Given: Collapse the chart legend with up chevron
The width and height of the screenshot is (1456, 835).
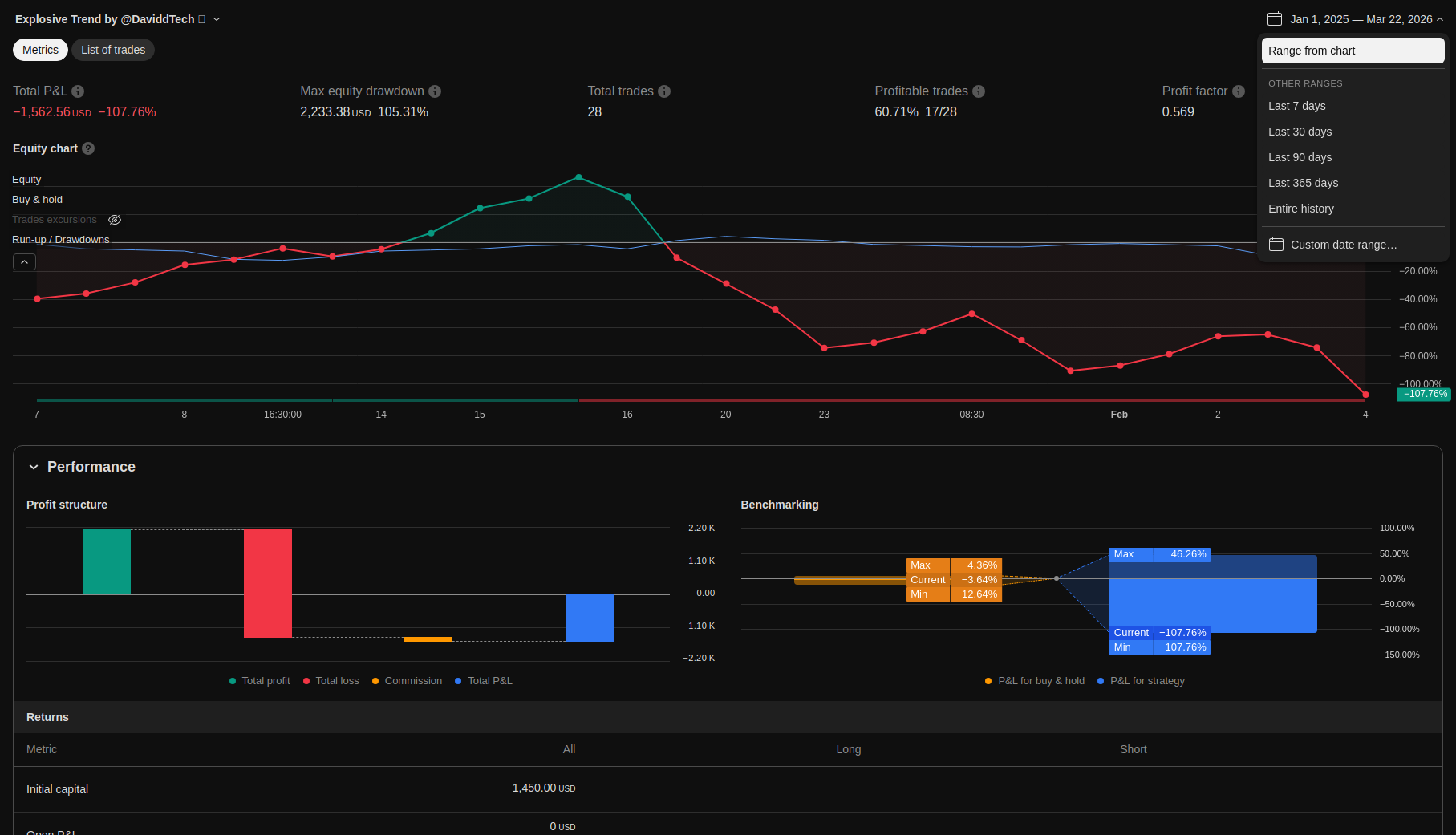Looking at the screenshot, I should click(24, 262).
